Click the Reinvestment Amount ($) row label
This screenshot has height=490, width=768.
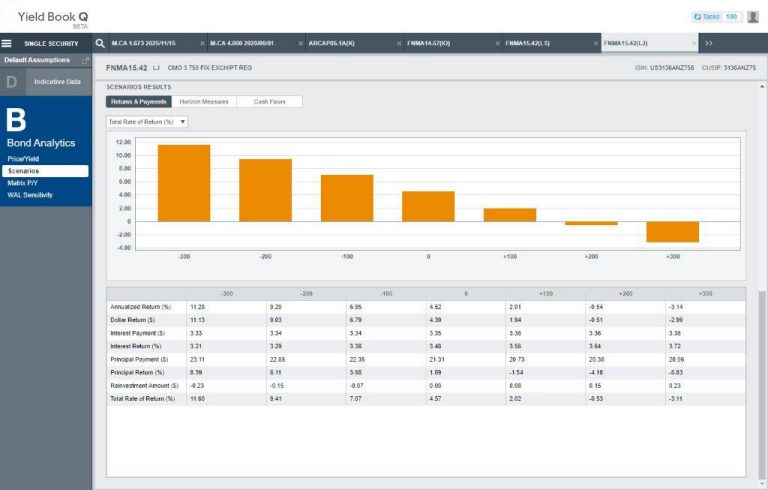[144, 386]
